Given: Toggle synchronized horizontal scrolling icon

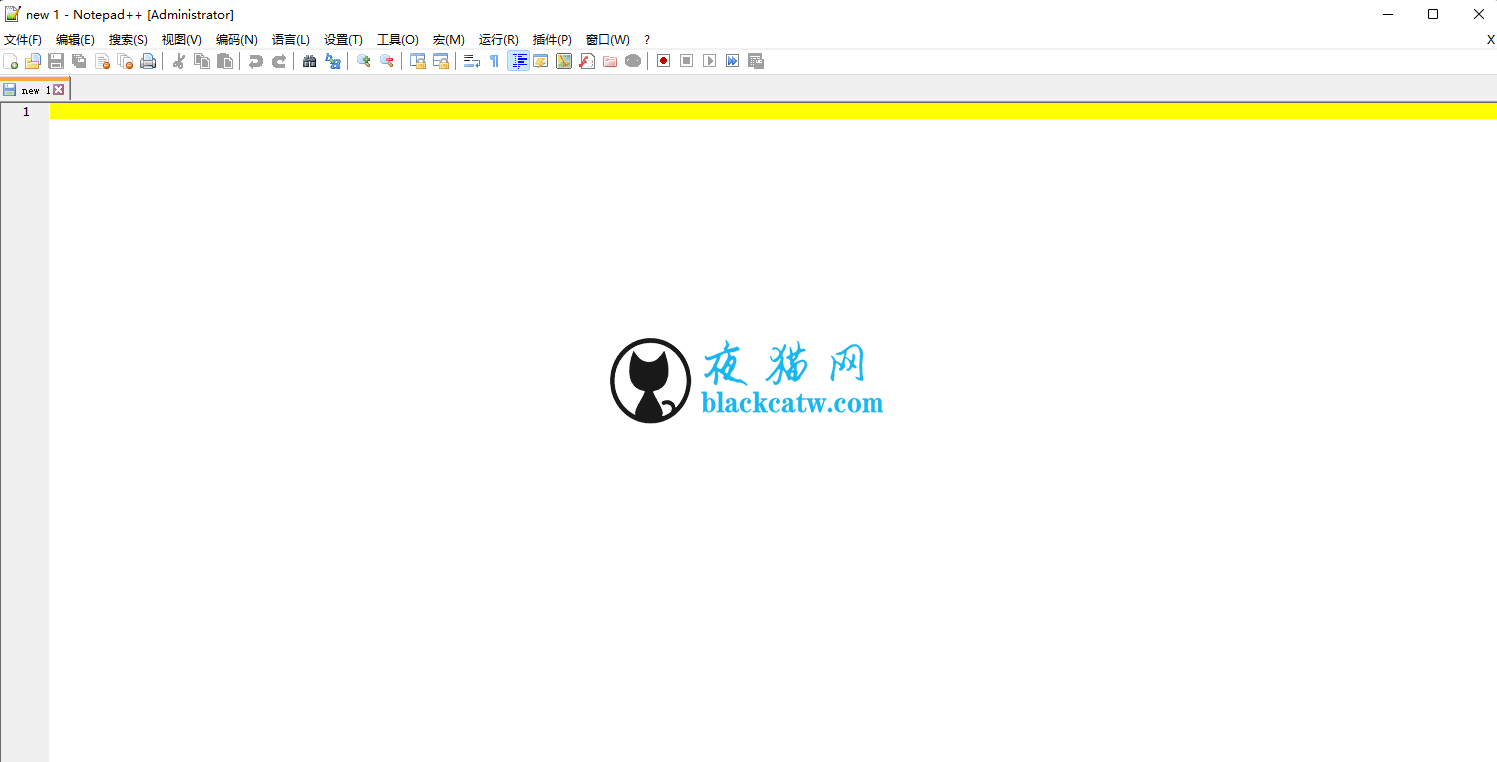Looking at the screenshot, I should click(441, 61).
